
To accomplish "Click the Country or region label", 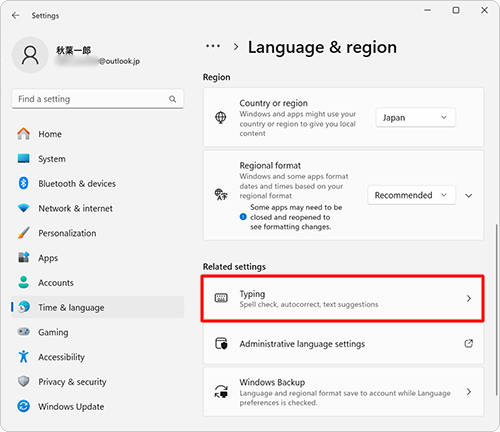I will (x=273, y=103).
